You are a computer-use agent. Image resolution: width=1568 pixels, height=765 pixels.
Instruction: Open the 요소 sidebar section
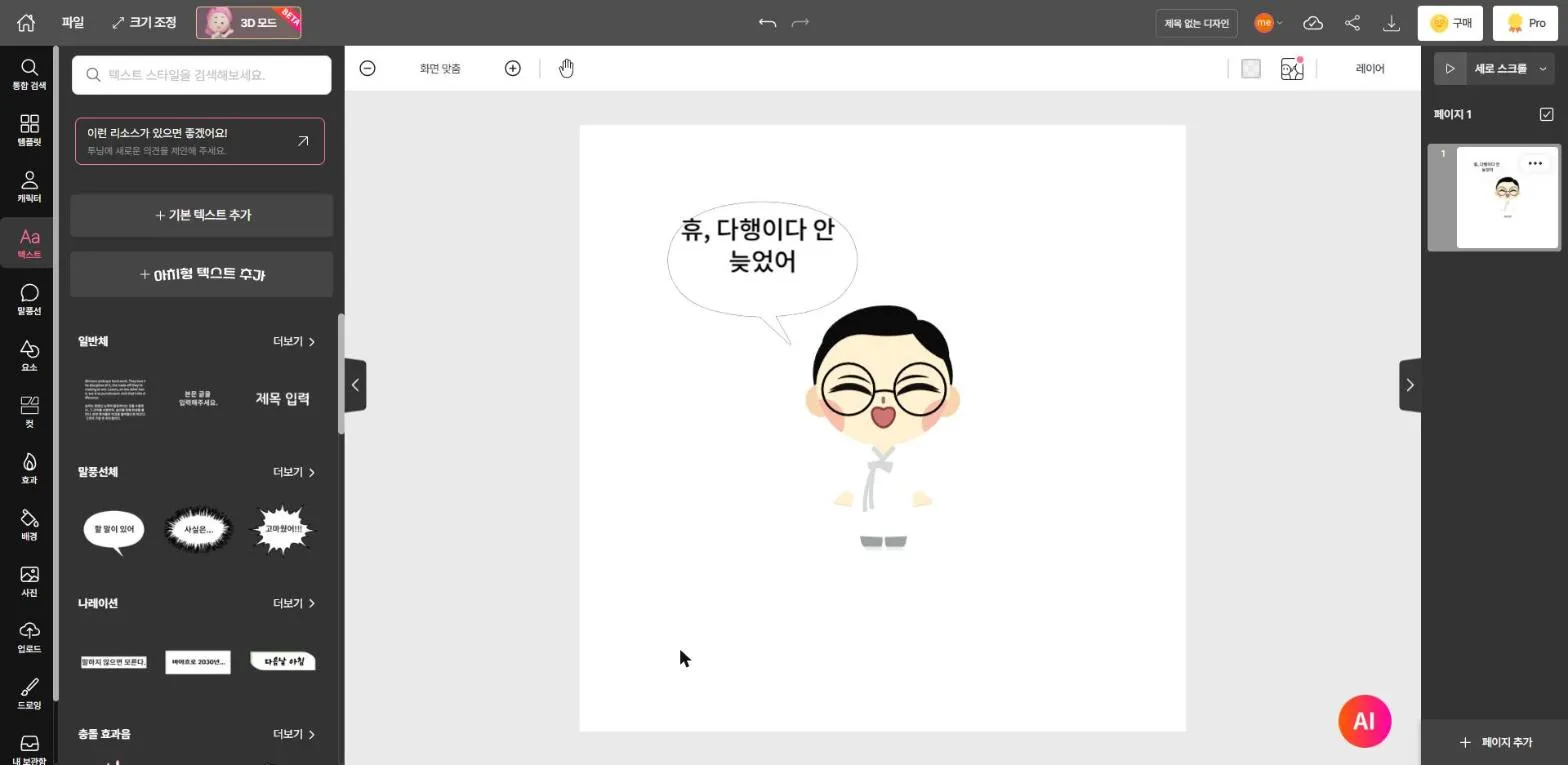click(29, 355)
